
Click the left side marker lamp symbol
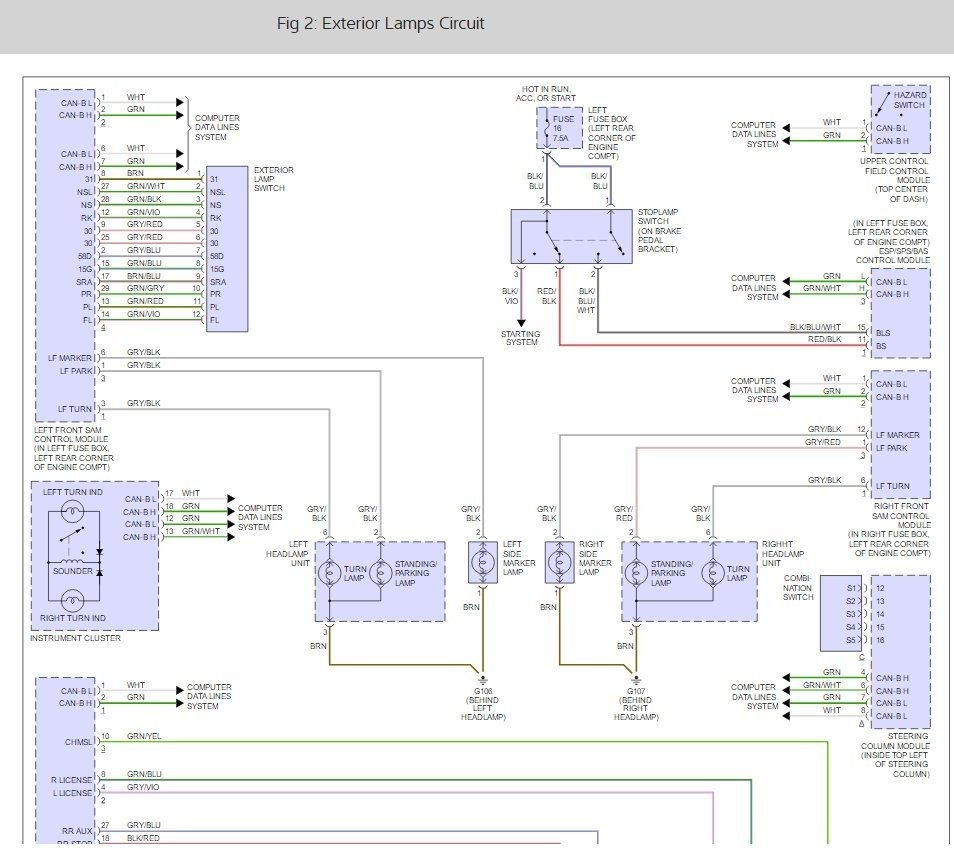484,567
